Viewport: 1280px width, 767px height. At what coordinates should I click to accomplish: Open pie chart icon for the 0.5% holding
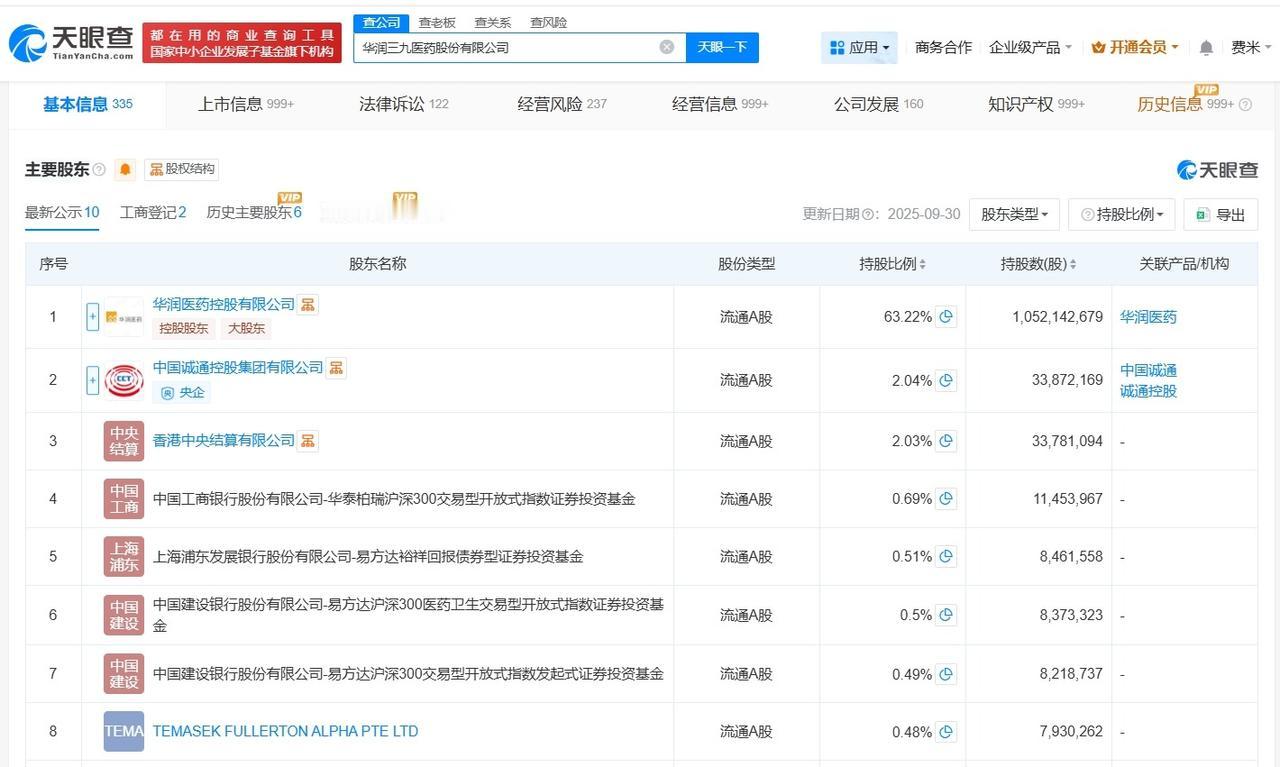click(x=946, y=615)
